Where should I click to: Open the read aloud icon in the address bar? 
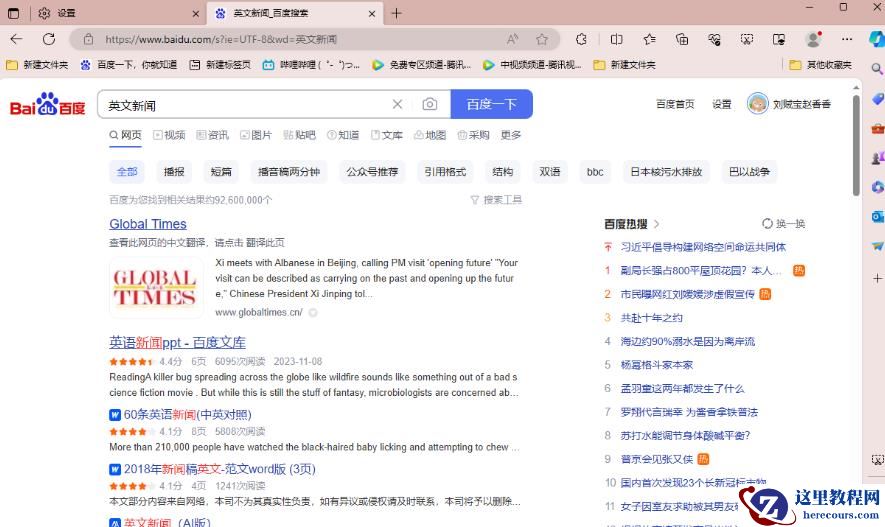pyautogui.click(x=512, y=39)
